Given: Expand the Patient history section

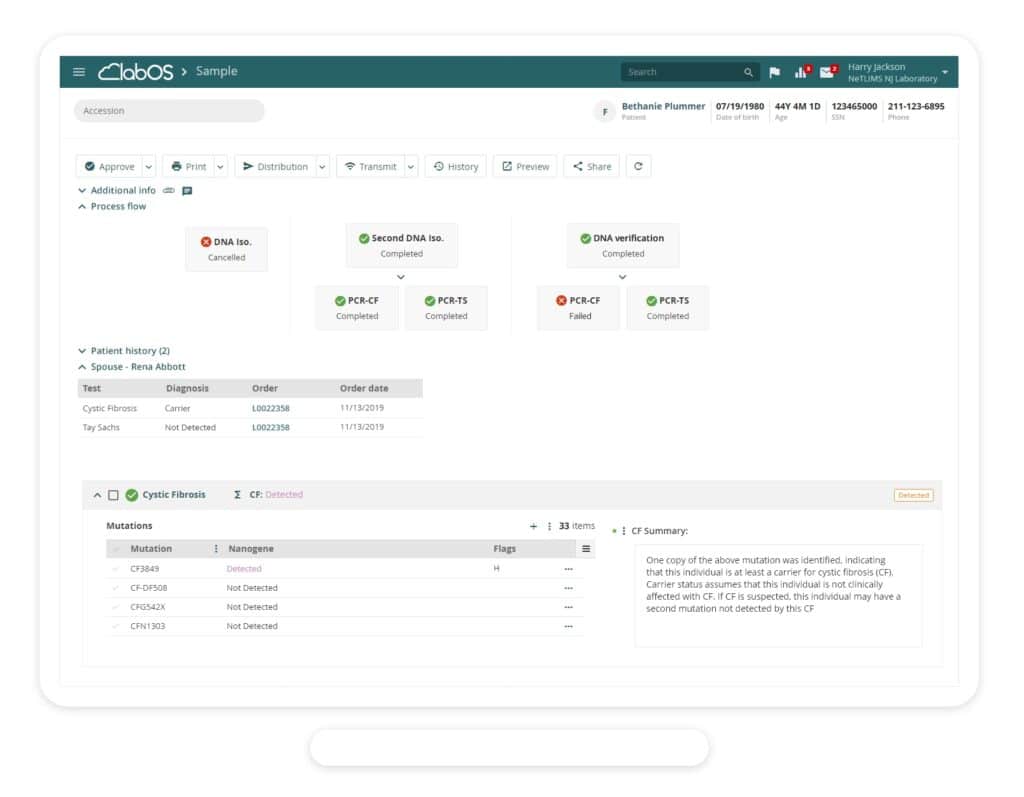Looking at the screenshot, I should (82, 351).
